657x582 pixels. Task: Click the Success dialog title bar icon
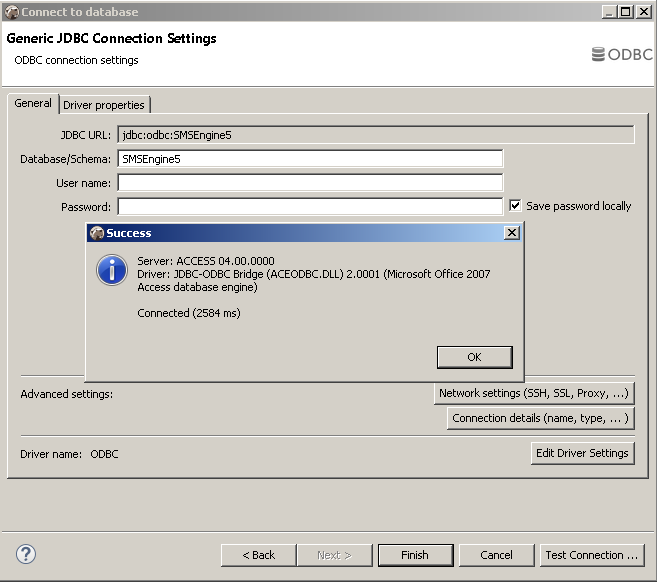tap(97, 233)
